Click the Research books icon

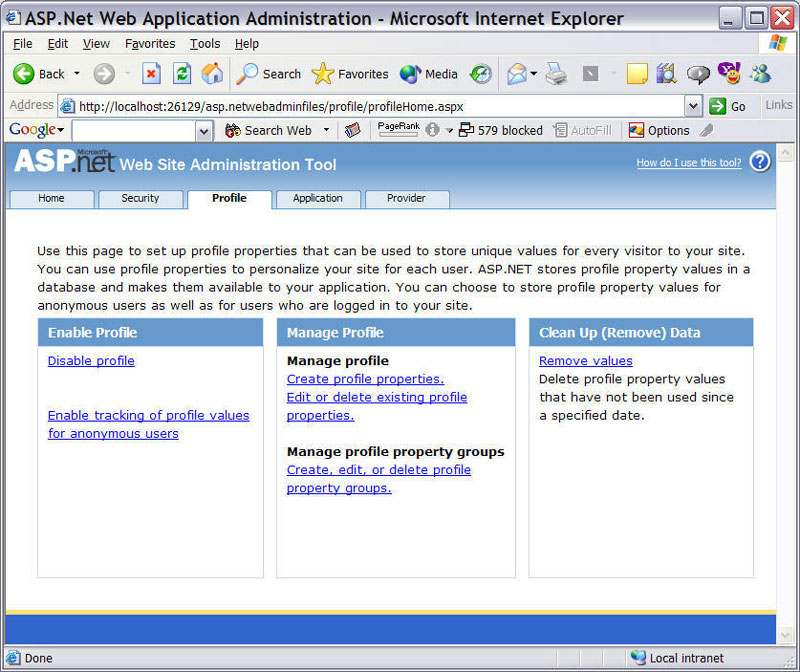(666, 74)
